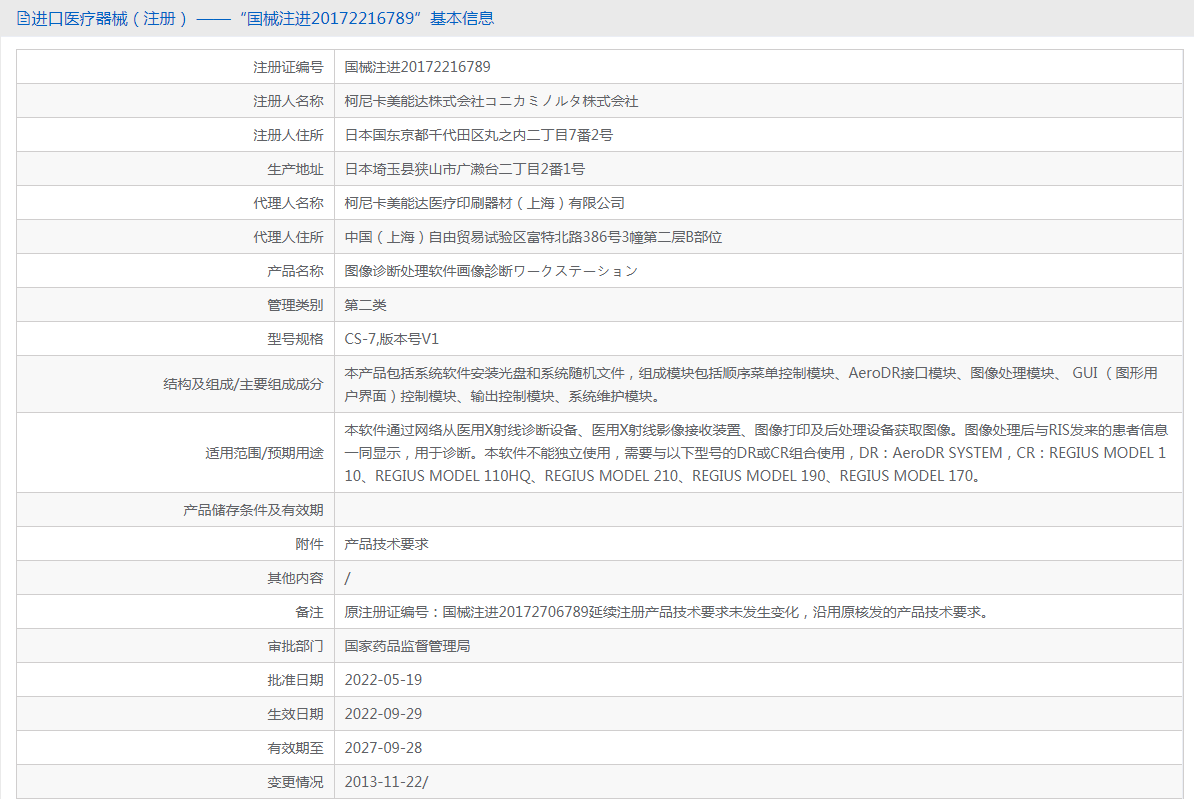Image resolution: width=1194 pixels, height=799 pixels.
Task: Click the 产品储存条件及有效期 label cell
Action: 176,510
